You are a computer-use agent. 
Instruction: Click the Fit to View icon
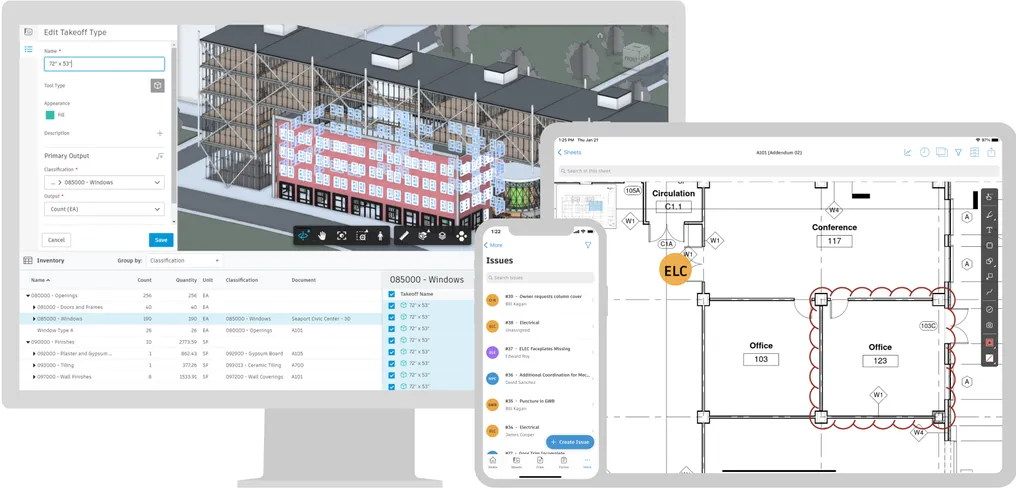pos(342,235)
